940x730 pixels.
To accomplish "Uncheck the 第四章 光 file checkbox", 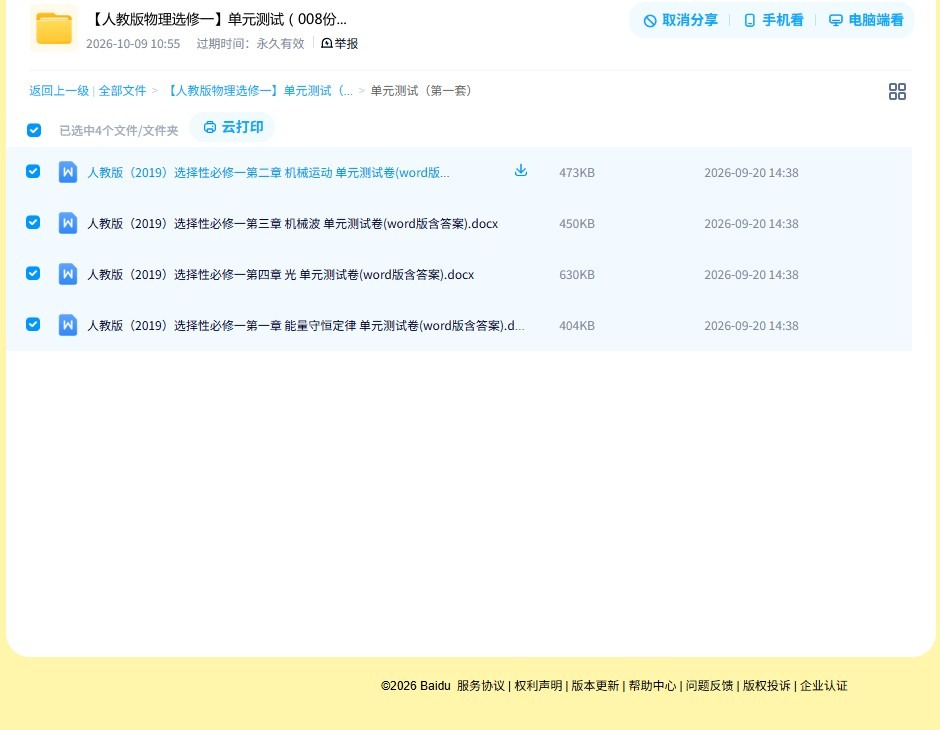I will tap(33, 273).
